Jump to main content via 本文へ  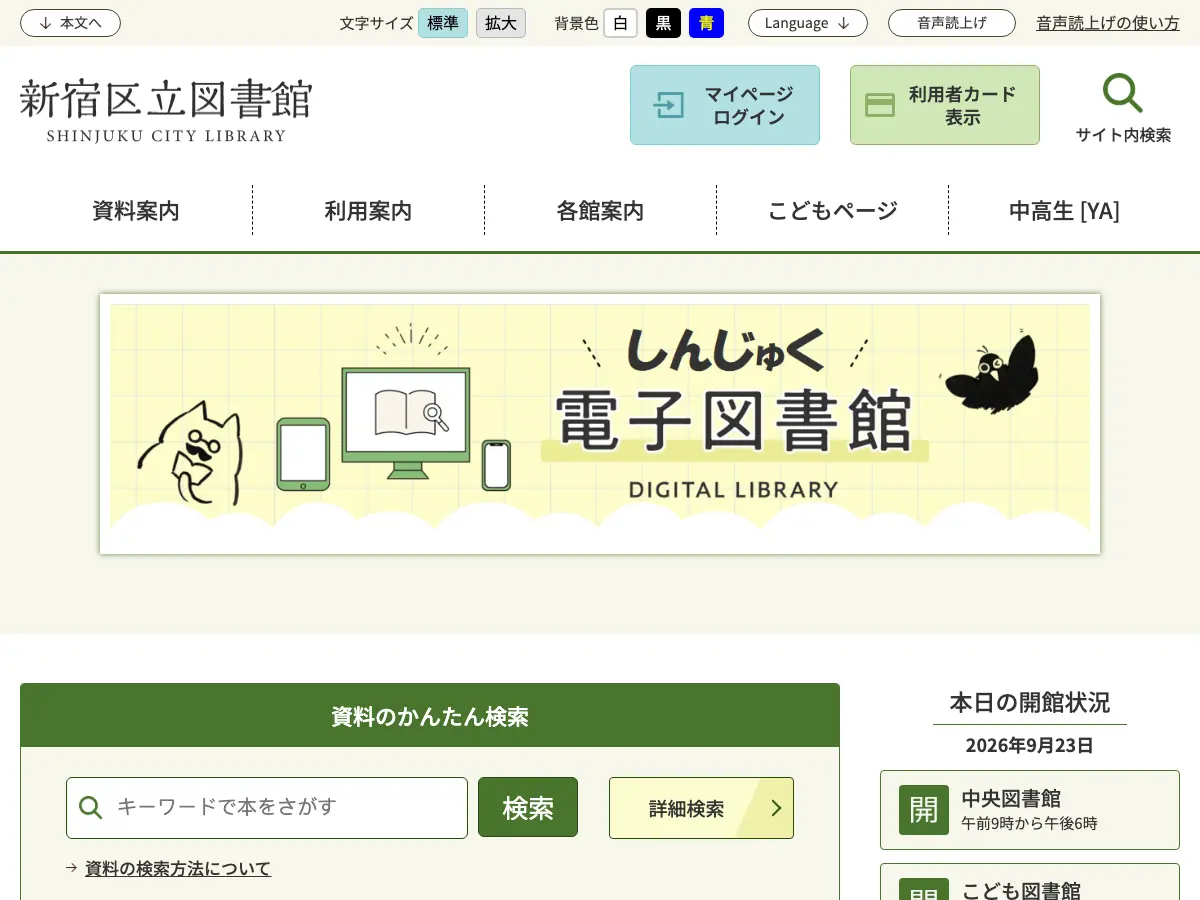tap(70, 23)
